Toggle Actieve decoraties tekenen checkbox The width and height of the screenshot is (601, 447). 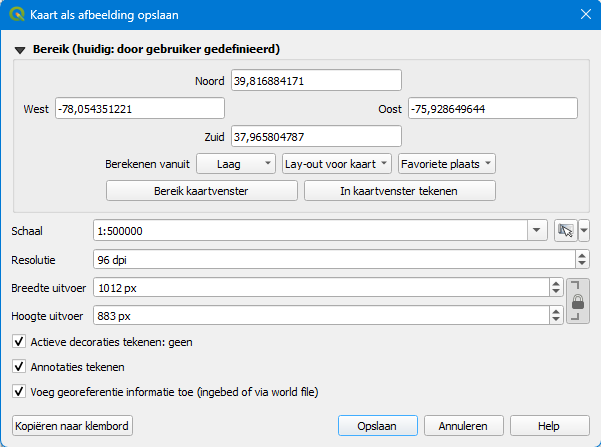point(19,341)
